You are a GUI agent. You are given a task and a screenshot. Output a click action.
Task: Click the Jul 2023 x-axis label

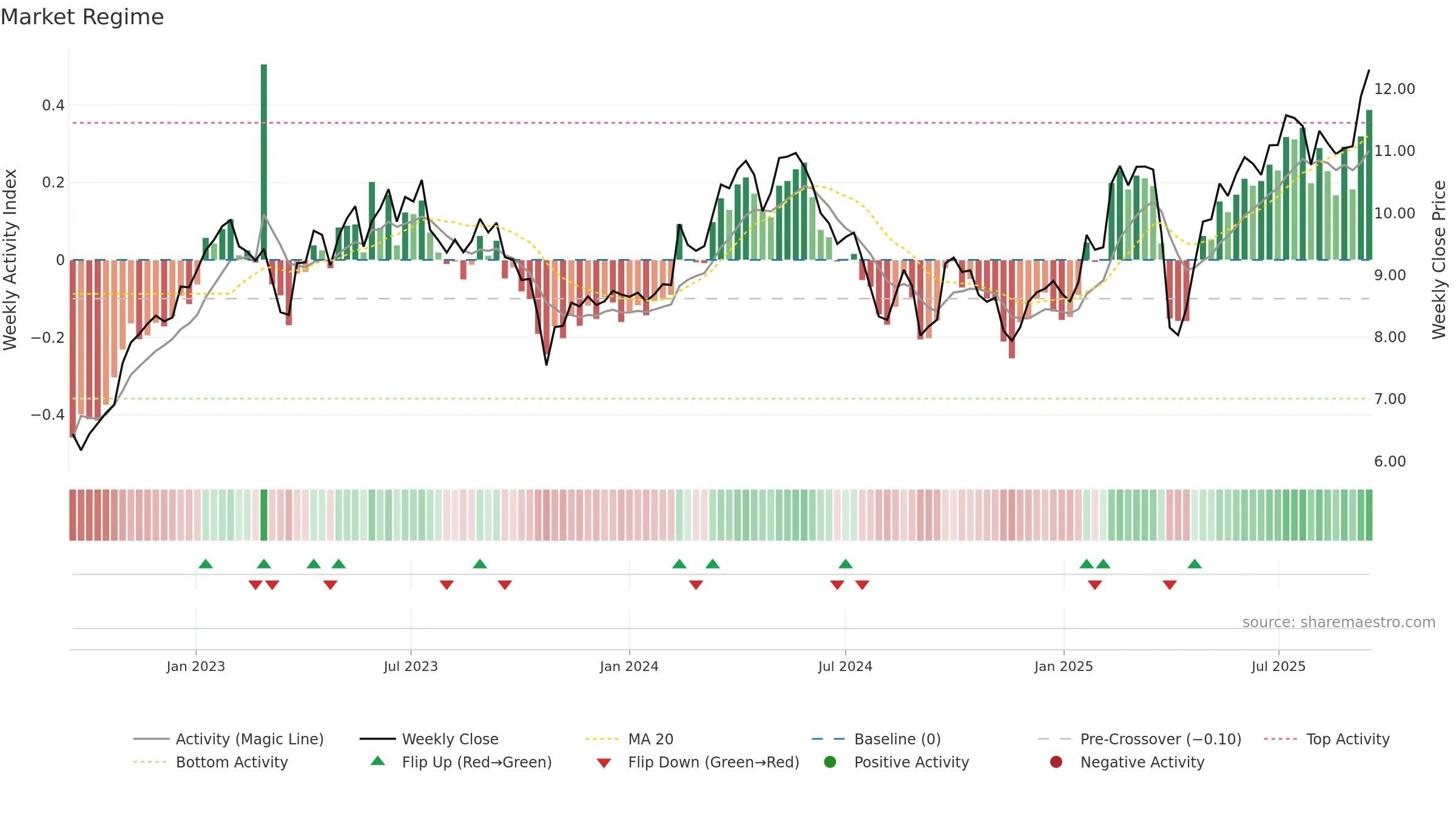tap(411, 667)
